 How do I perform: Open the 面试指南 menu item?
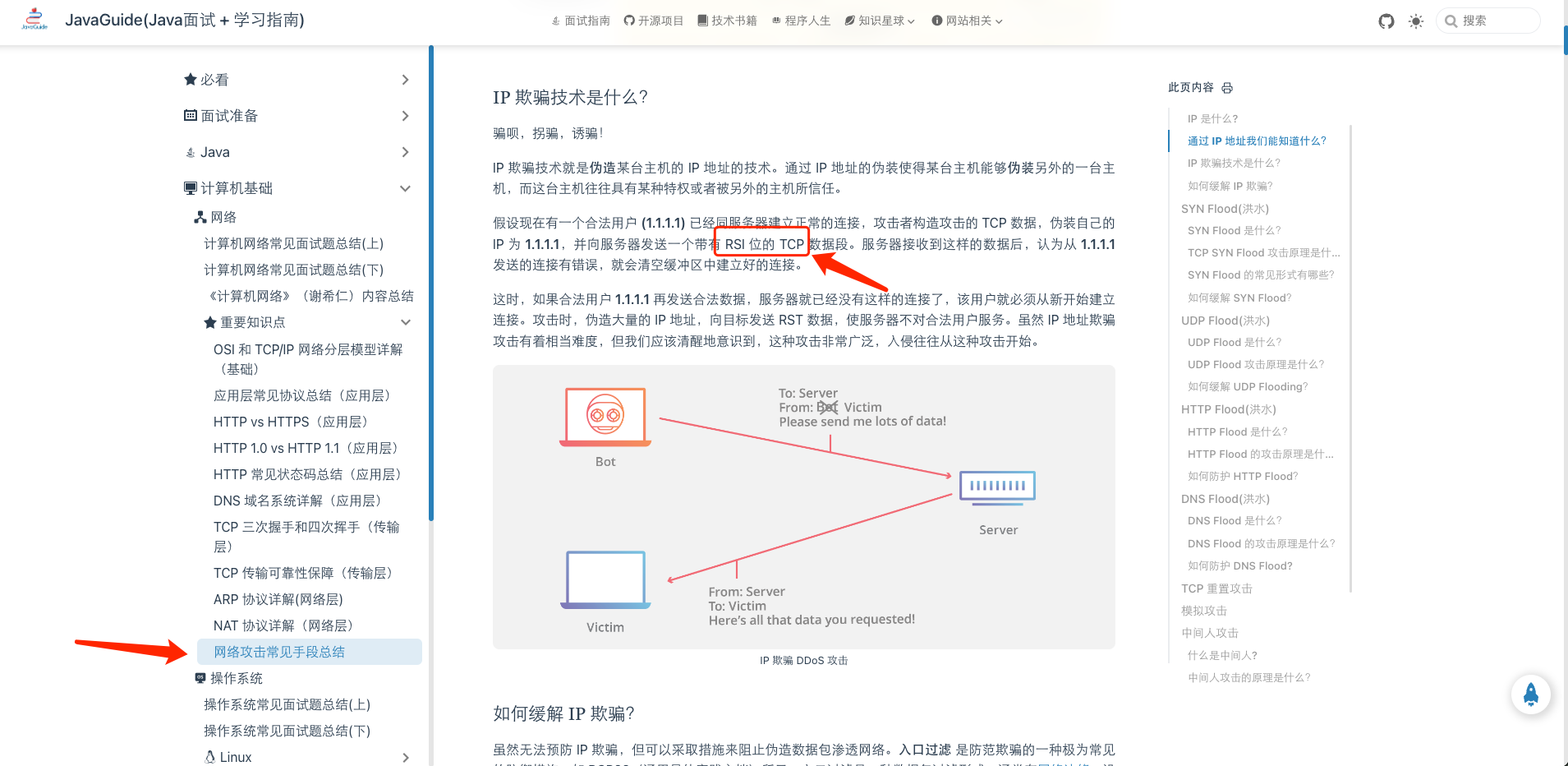[x=581, y=21]
